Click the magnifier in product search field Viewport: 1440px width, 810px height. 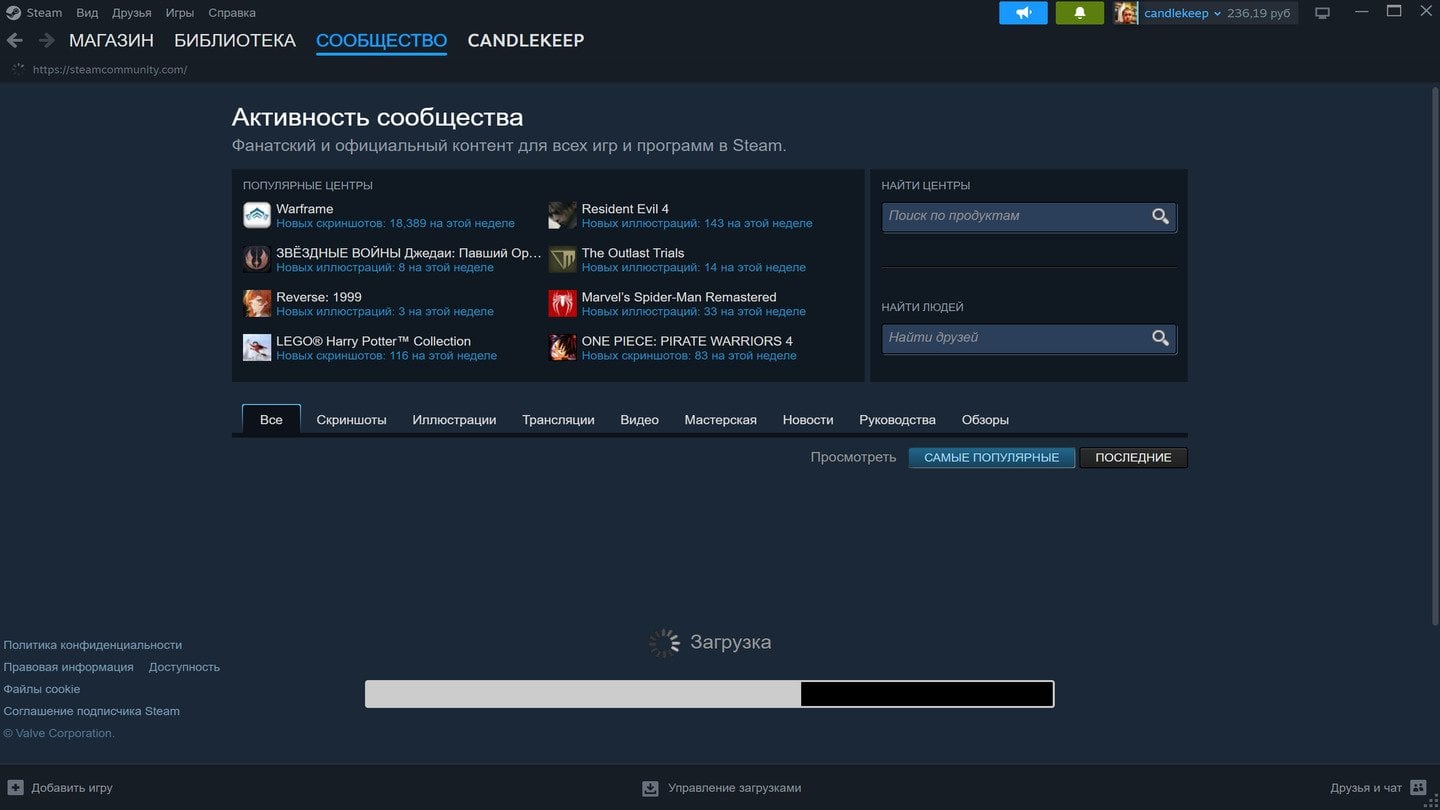pyautogui.click(x=1159, y=216)
